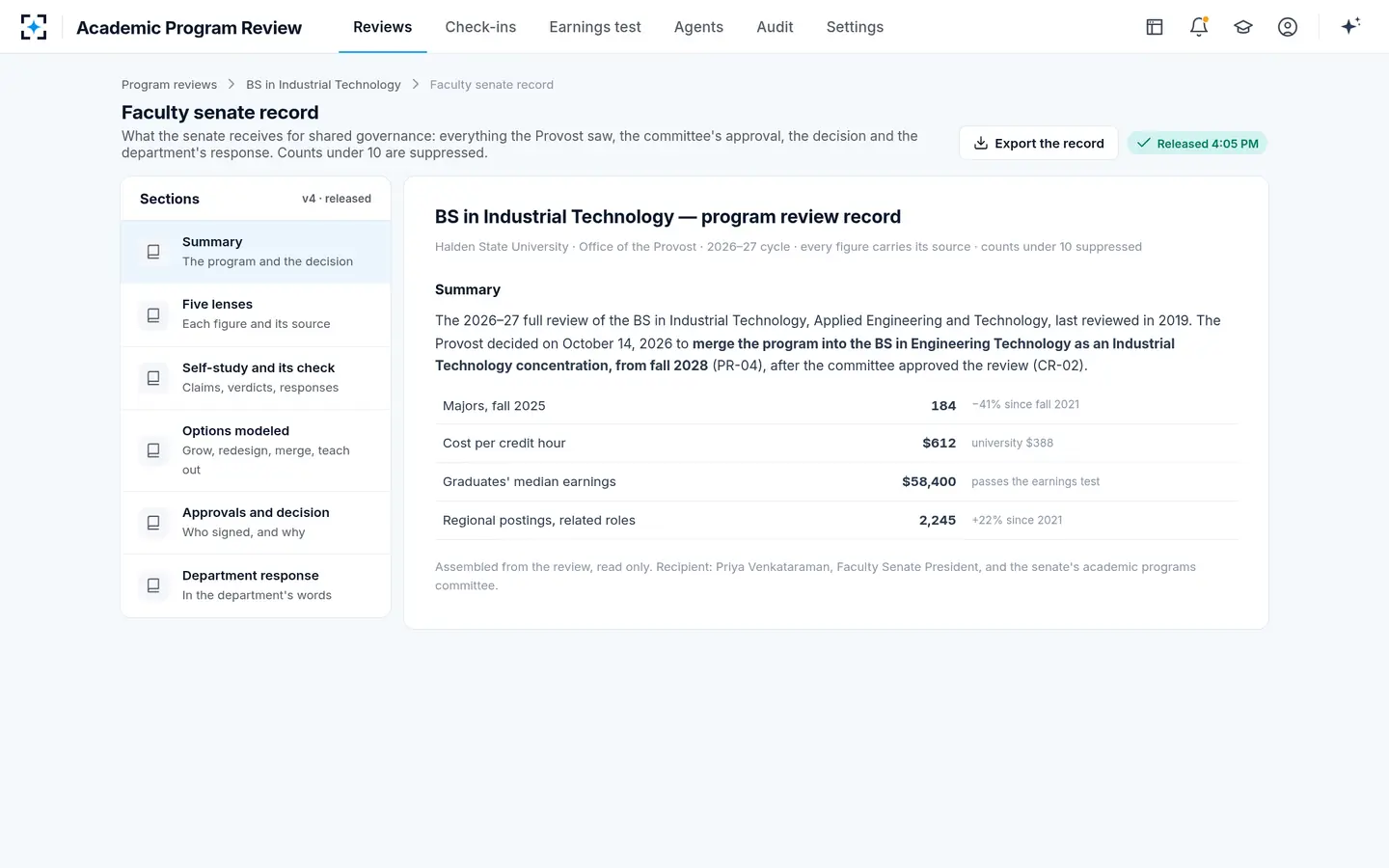Viewport: 1389px width, 868px height.
Task: Click the '−41% since fall 2021' note
Action: tap(1025, 405)
